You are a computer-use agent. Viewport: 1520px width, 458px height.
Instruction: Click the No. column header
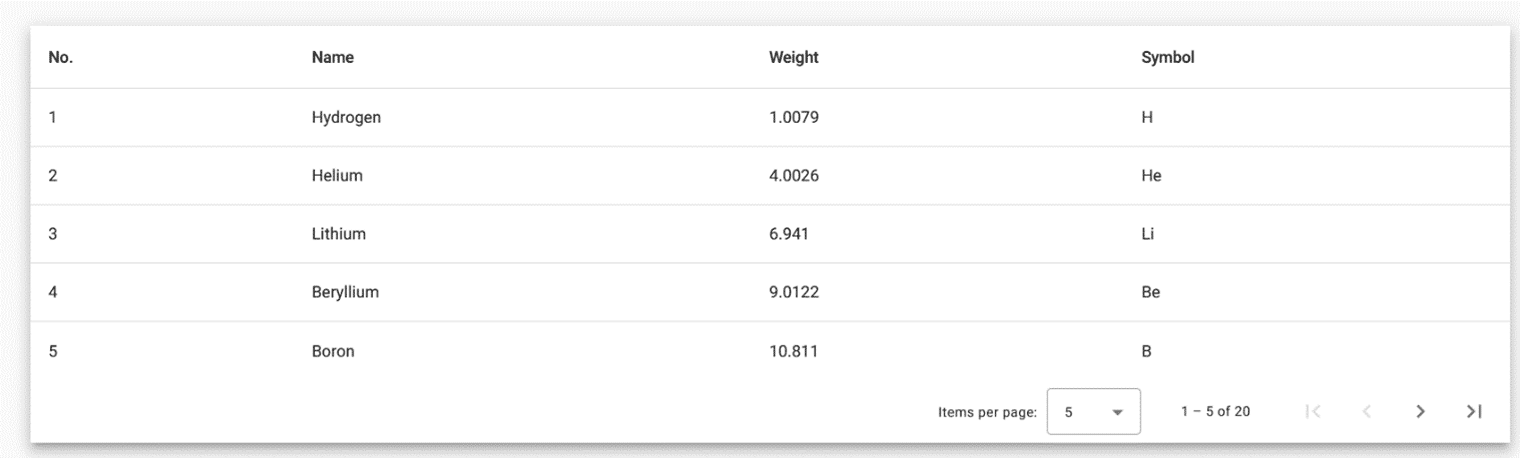coord(61,58)
